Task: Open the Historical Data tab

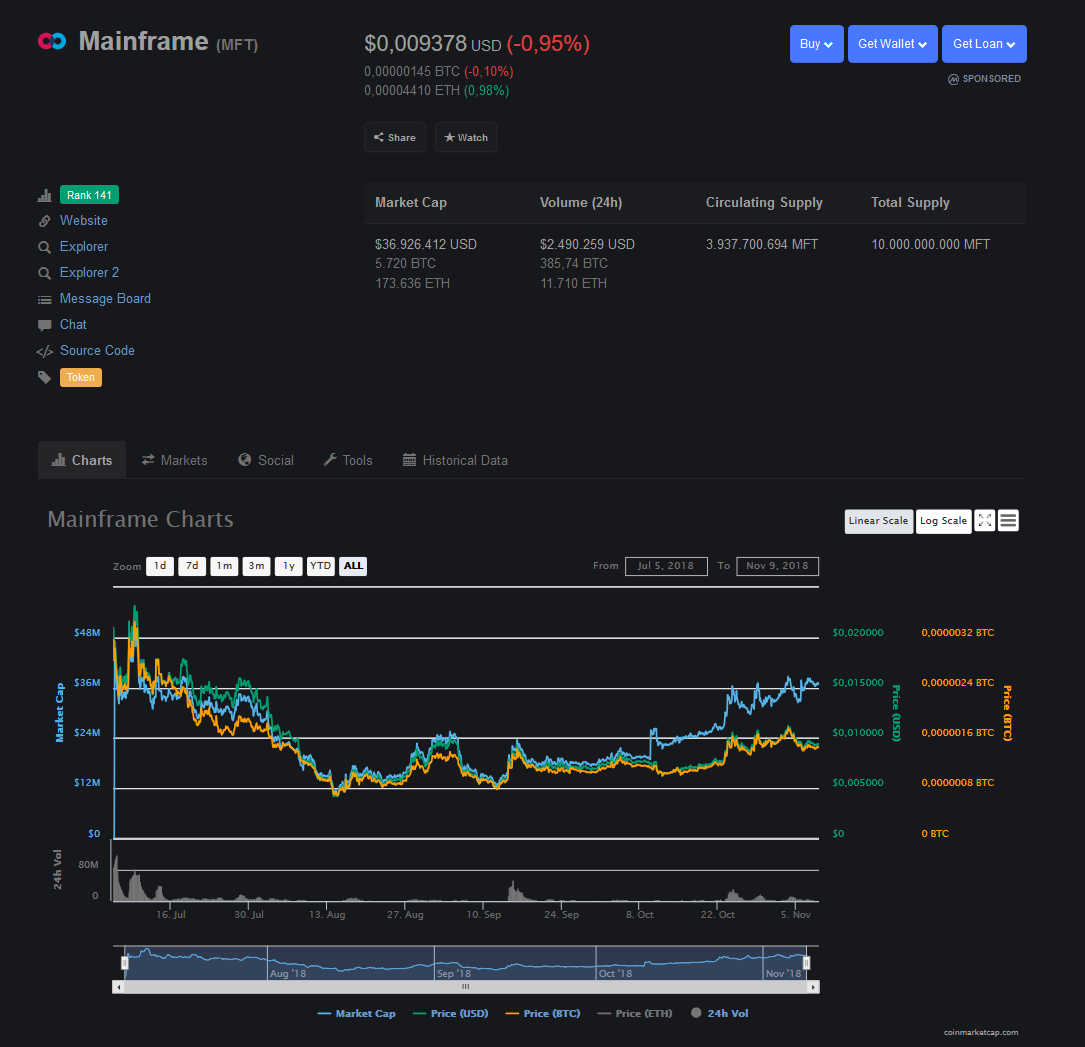Action: (x=455, y=460)
